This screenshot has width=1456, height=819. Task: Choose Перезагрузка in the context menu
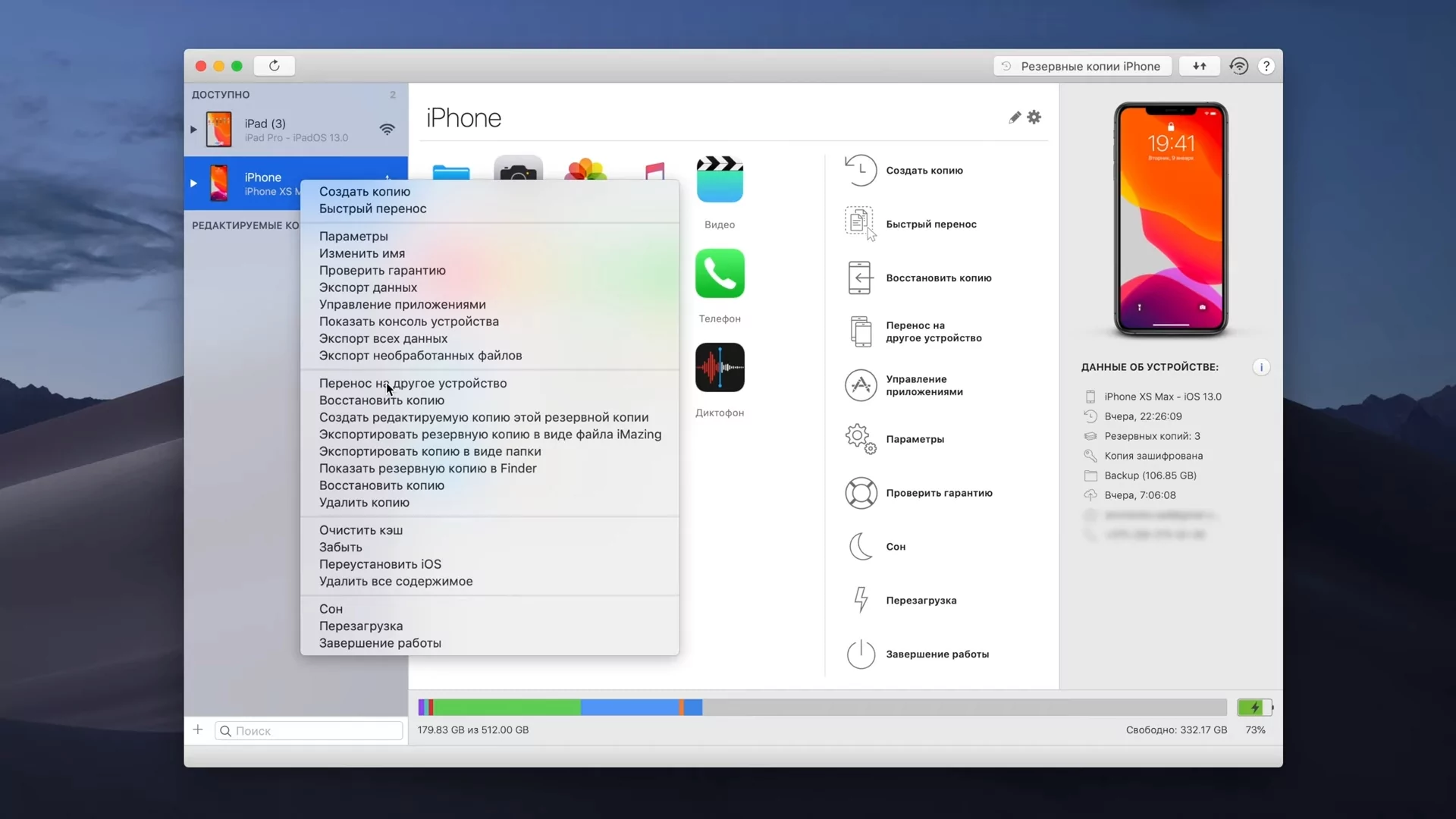[490, 626]
